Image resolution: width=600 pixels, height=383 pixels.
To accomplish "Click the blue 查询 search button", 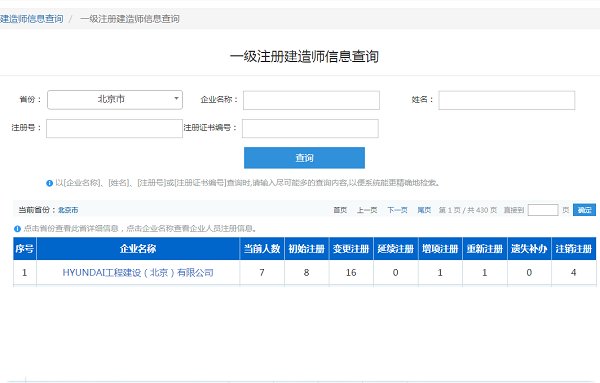I will [304, 158].
